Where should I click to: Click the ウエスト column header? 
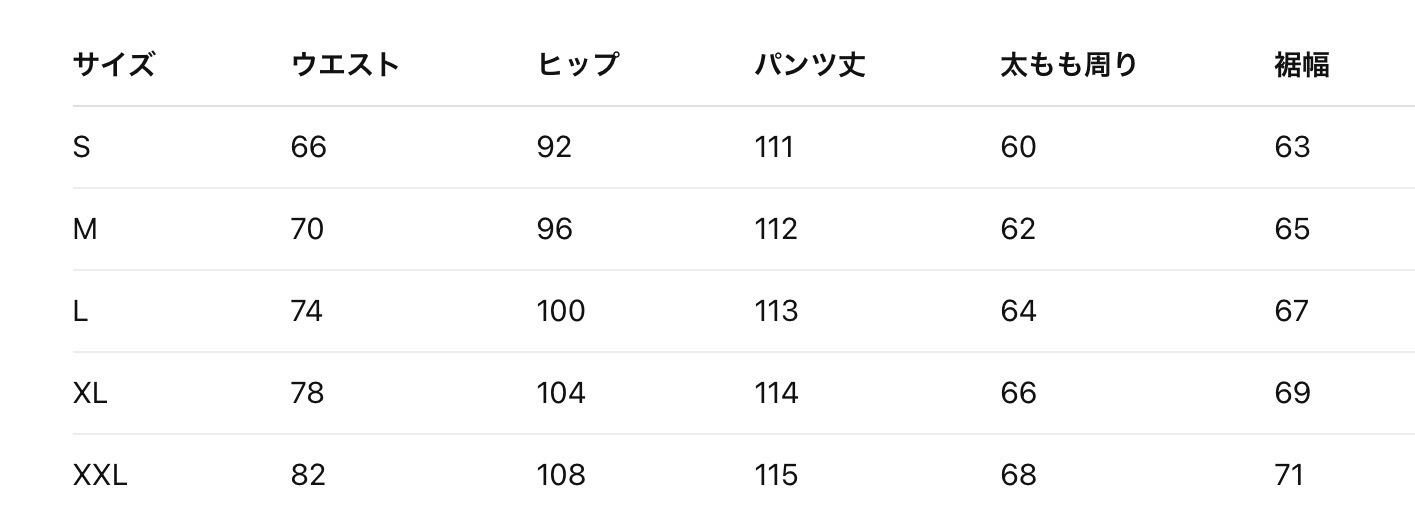tap(345, 66)
